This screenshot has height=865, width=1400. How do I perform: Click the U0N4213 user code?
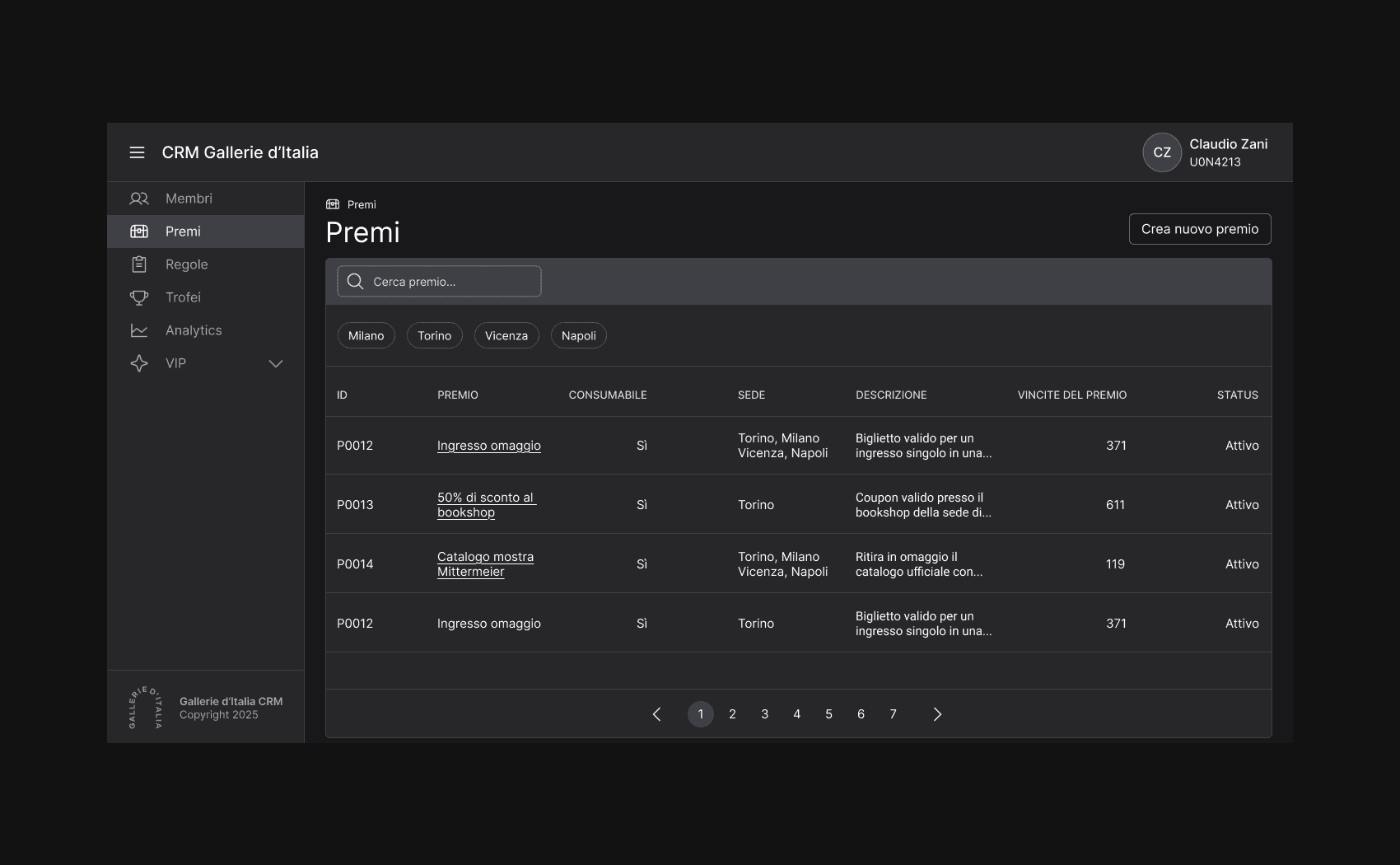point(1215,162)
